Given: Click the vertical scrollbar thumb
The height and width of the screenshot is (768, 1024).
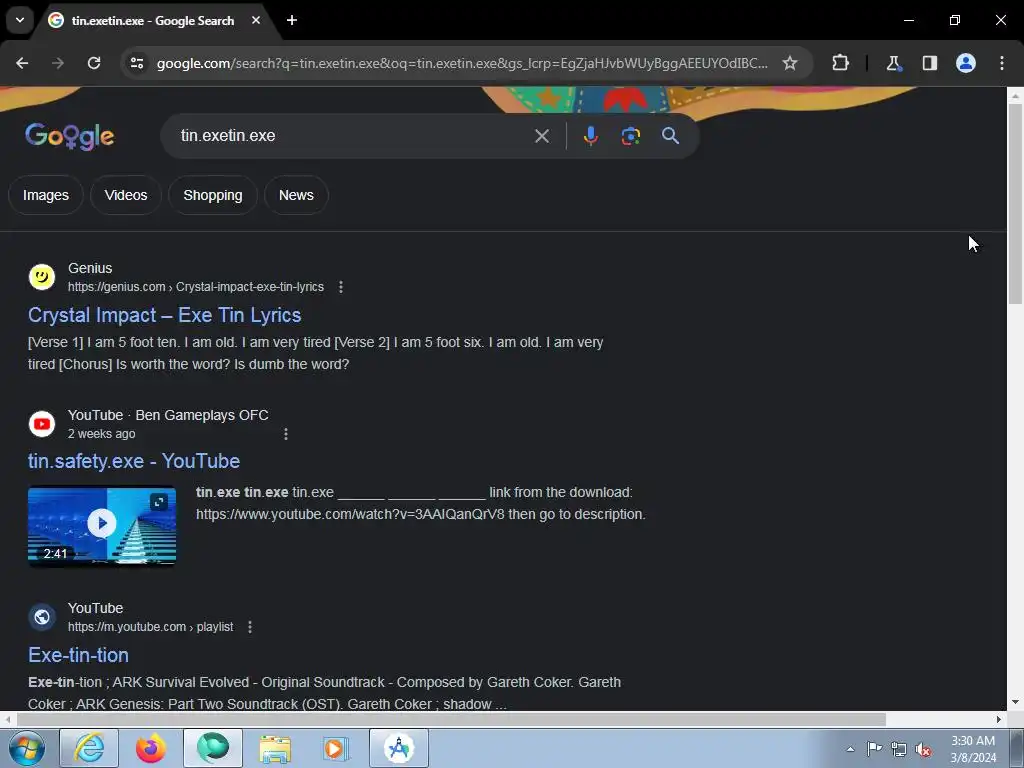Looking at the screenshot, I should (x=1015, y=202).
